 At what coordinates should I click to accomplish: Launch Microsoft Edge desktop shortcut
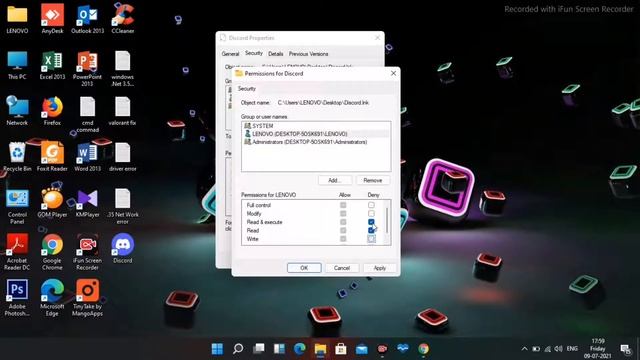pos(52,298)
